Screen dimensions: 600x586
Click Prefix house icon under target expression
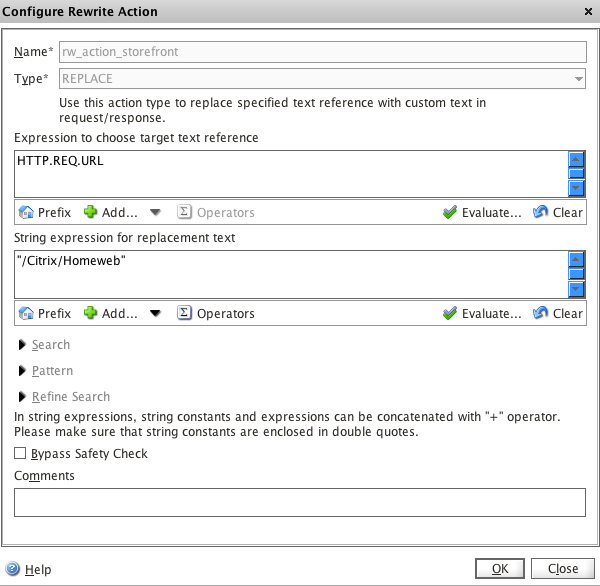pos(26,212)
